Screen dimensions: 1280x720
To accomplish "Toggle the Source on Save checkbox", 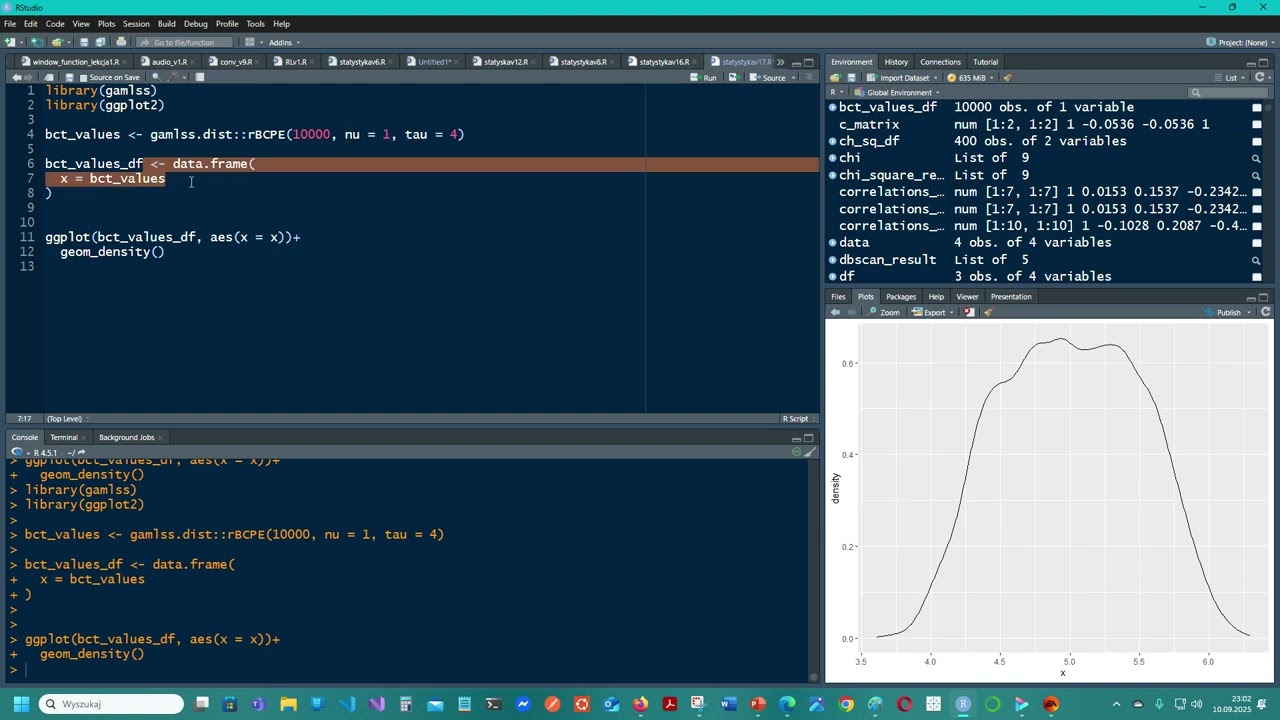I will [83, 78].
